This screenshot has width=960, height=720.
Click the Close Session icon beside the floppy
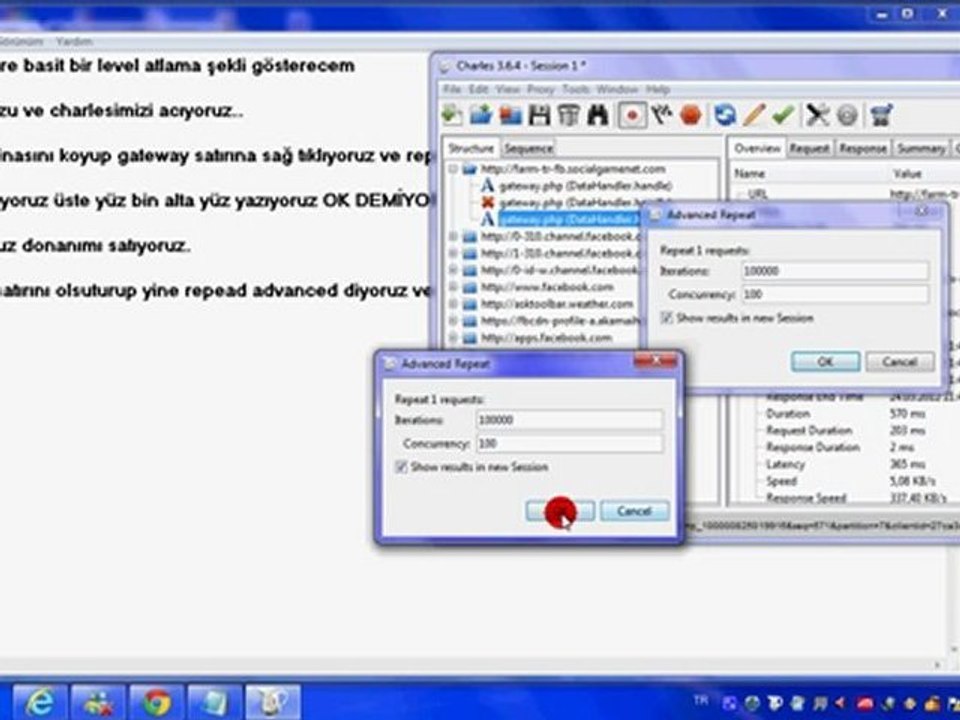(x=511, y=114)
